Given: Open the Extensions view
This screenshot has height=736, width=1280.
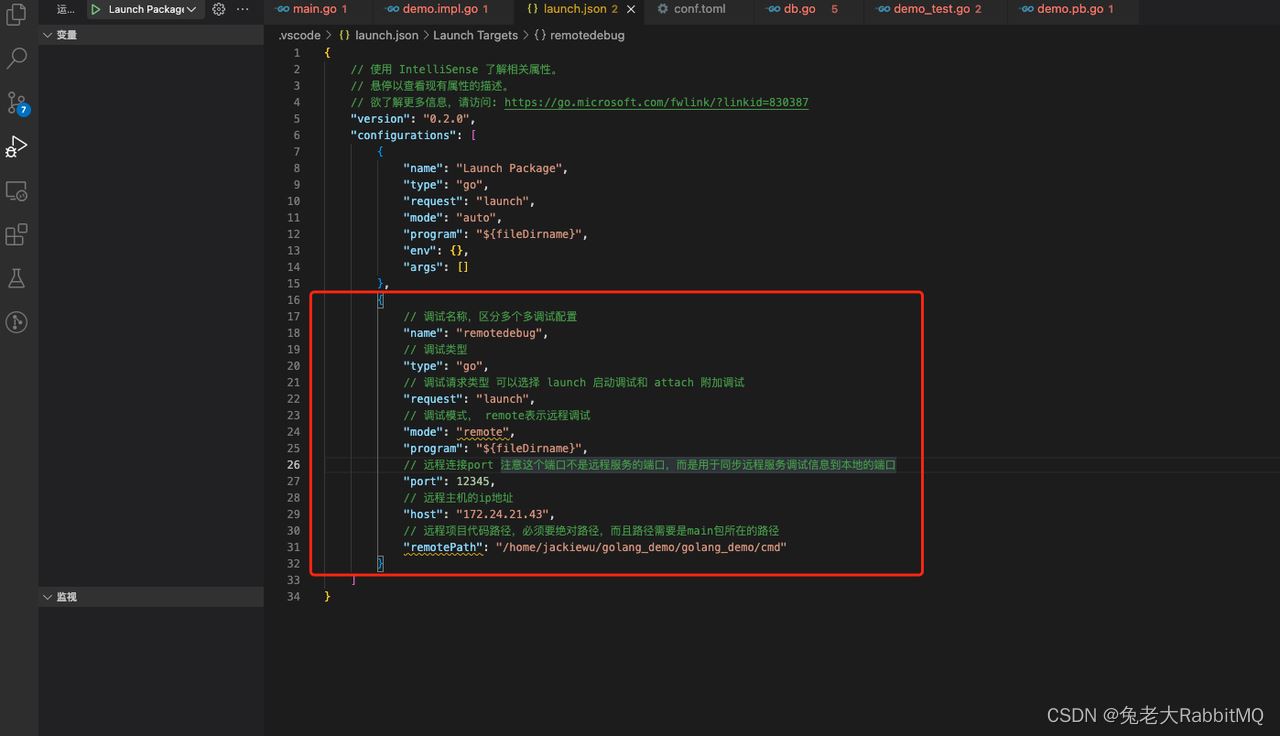Looking at the screenshot, I should (16, 234).
